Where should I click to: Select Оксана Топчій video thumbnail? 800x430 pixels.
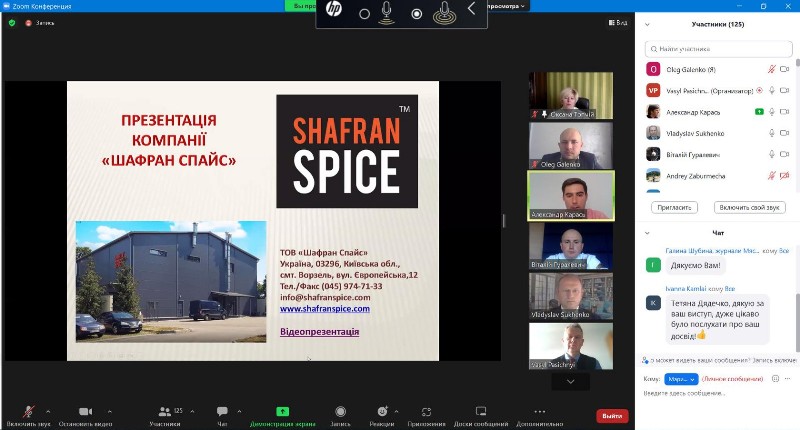[570, 96]
